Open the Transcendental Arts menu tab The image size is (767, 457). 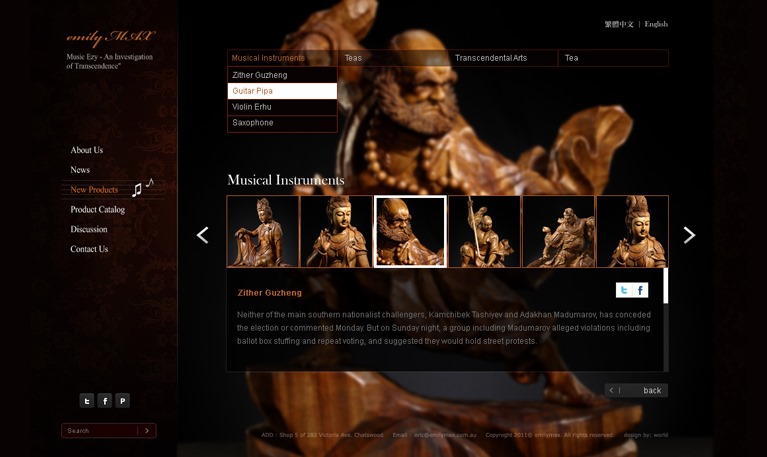point(503,58)
